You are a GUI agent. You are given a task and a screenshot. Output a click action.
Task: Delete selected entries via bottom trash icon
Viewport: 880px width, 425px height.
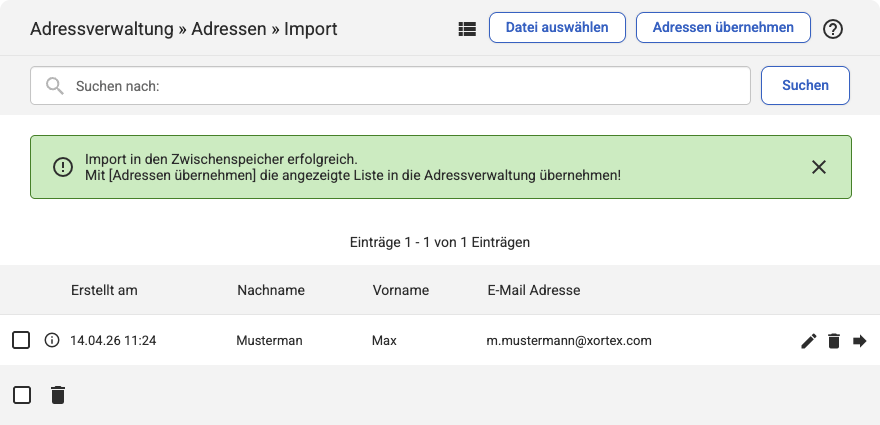(58, 395)
